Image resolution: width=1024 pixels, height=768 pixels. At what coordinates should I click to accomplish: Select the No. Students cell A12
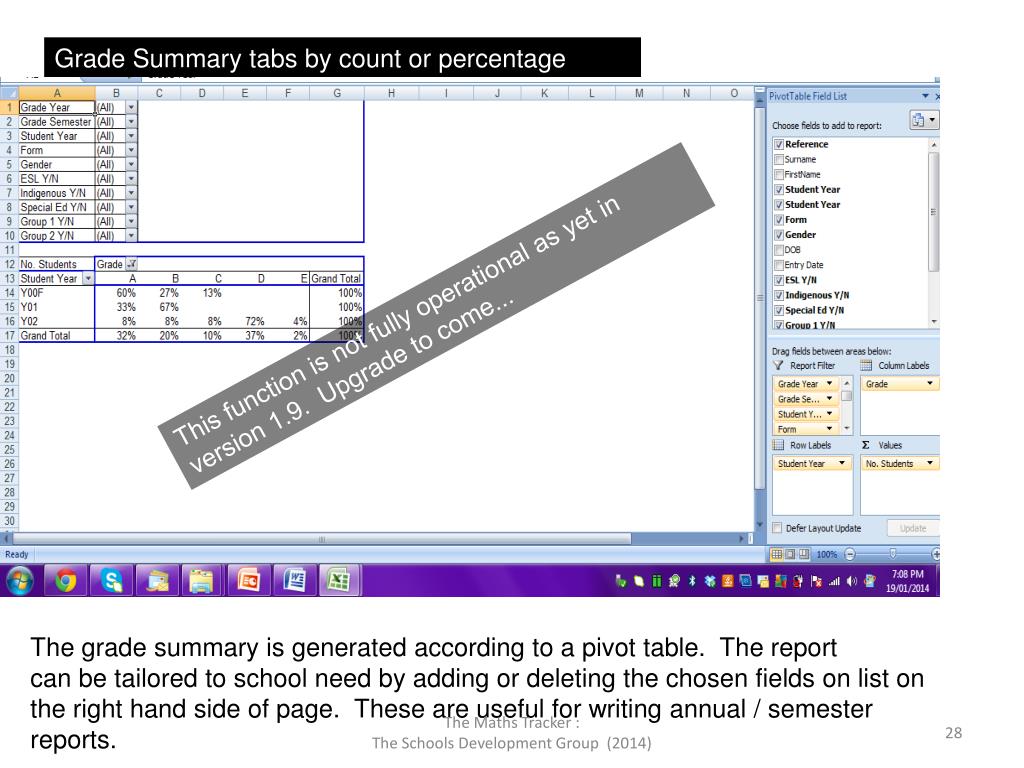[x=57, y=264]
